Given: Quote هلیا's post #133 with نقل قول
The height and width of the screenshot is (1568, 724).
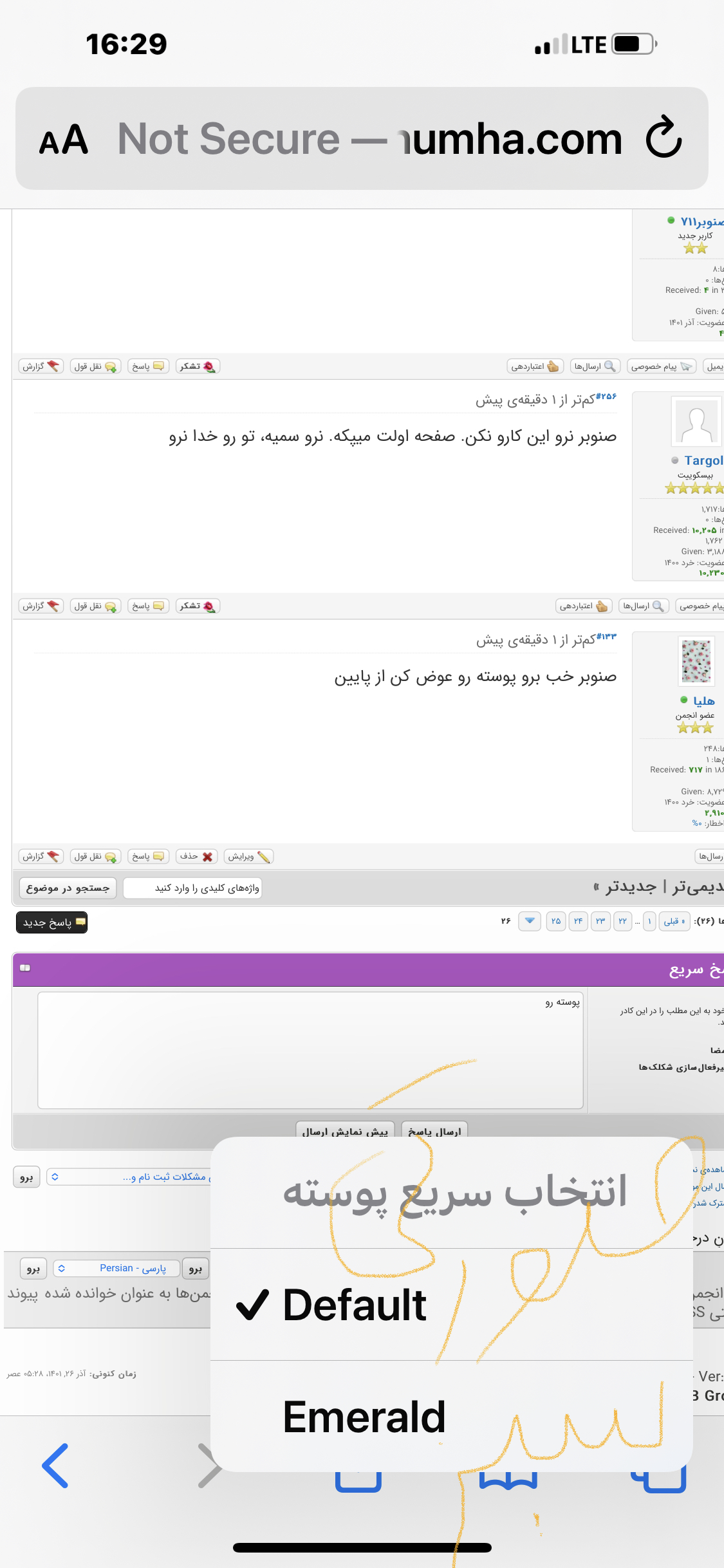Looking at the screenshot, I should point(95,856).
